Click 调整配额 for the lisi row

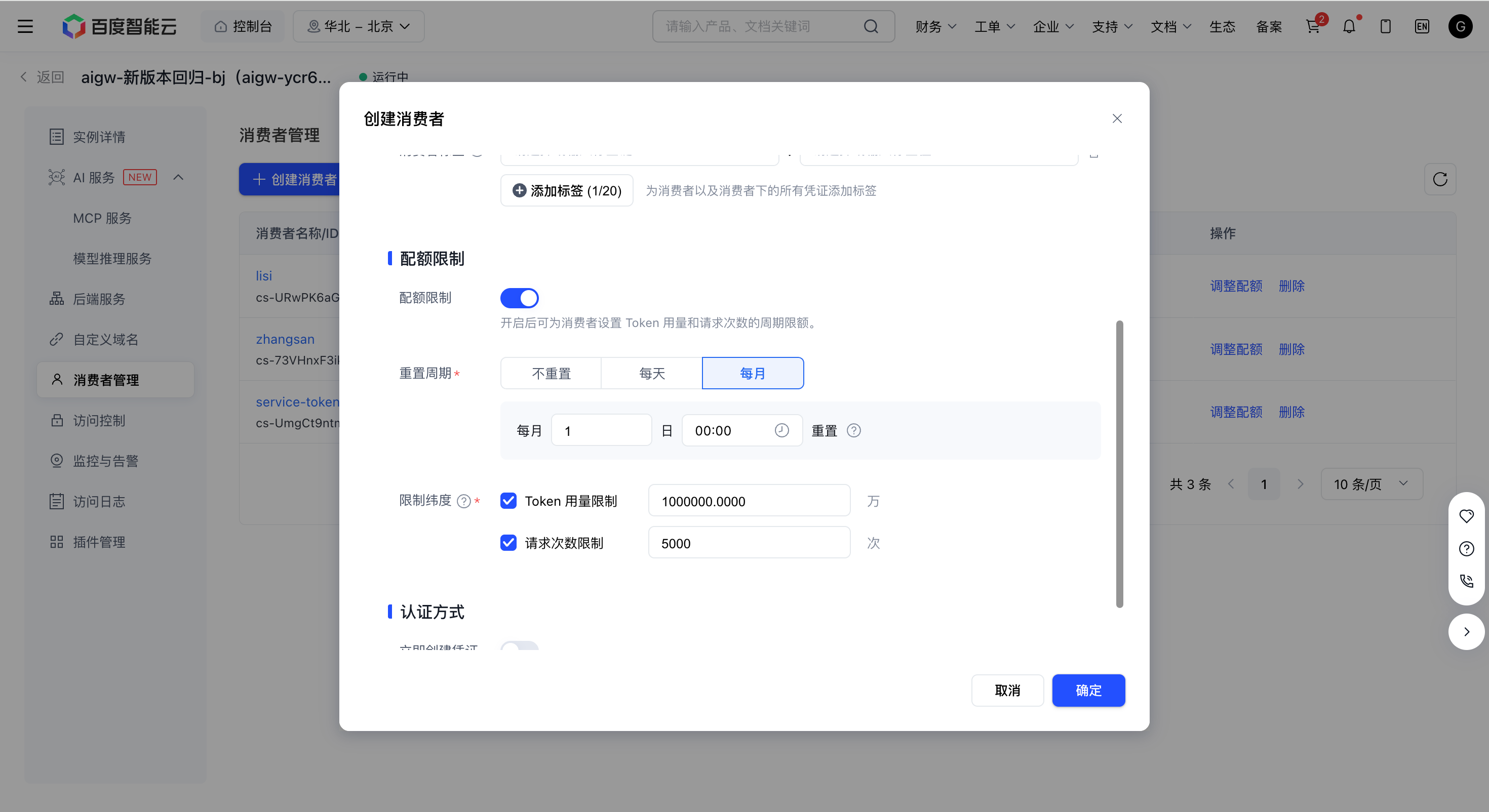coord(1236,286)
